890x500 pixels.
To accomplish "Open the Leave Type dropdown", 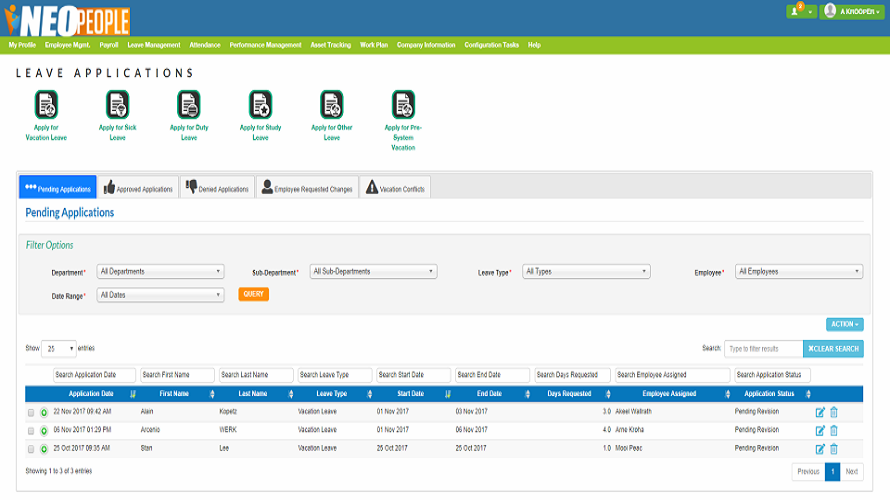I will [587, 271].
